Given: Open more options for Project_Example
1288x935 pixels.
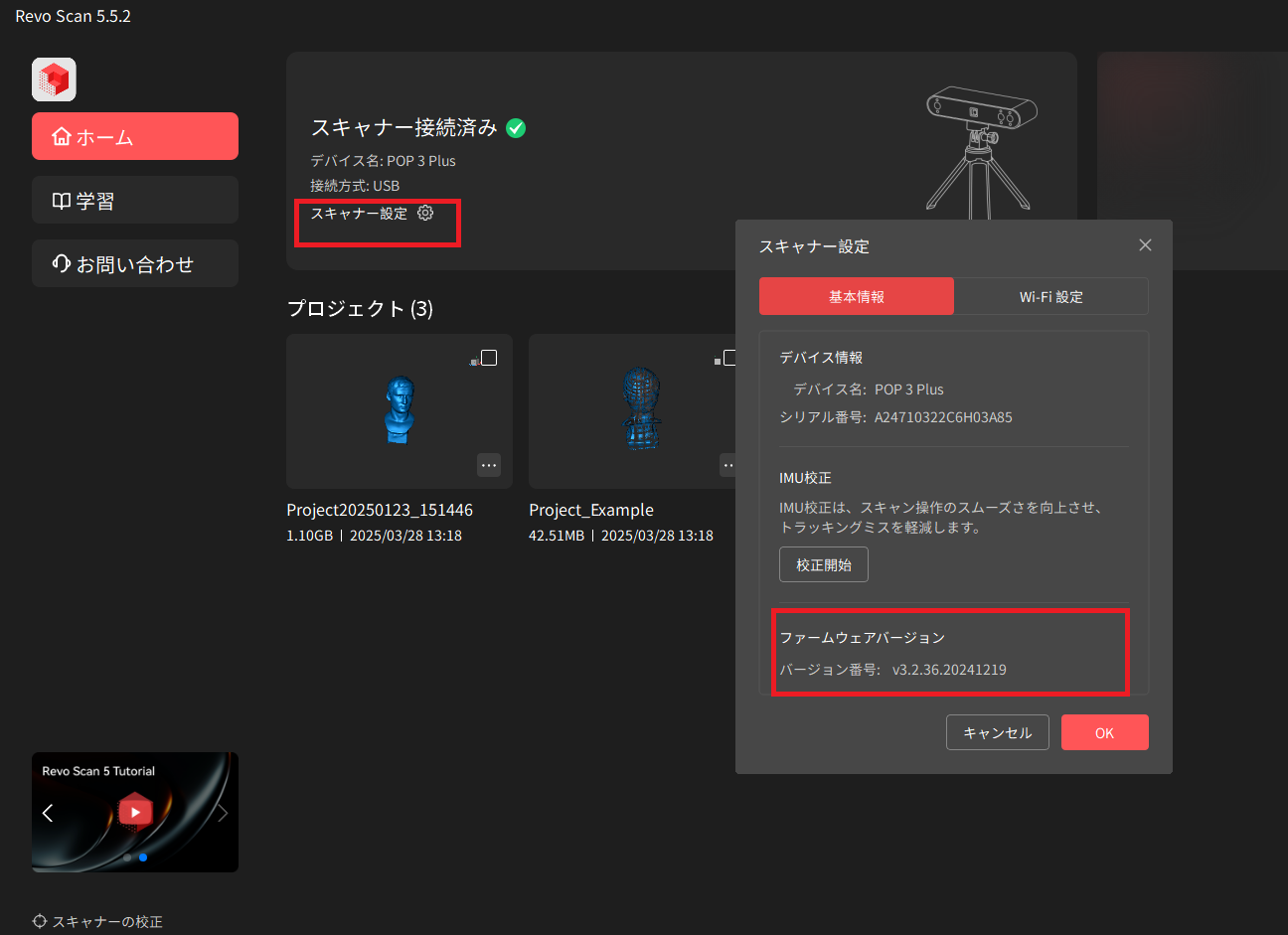Looking at the screenshot, I should pyautogui.click(x=728, y=465).
